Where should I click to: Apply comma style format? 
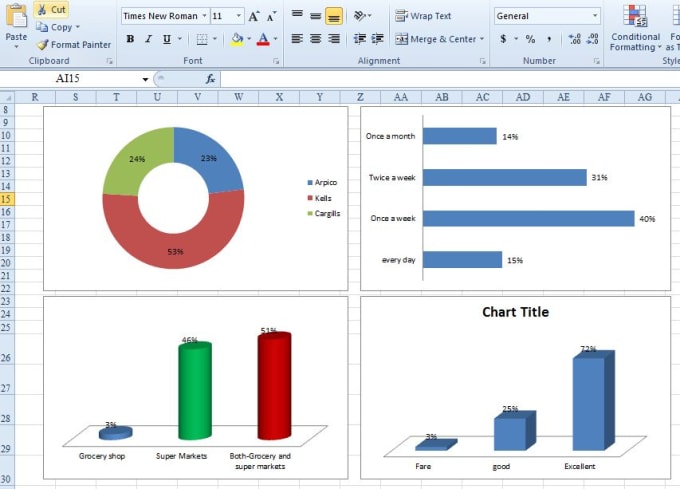coord(549,39)
